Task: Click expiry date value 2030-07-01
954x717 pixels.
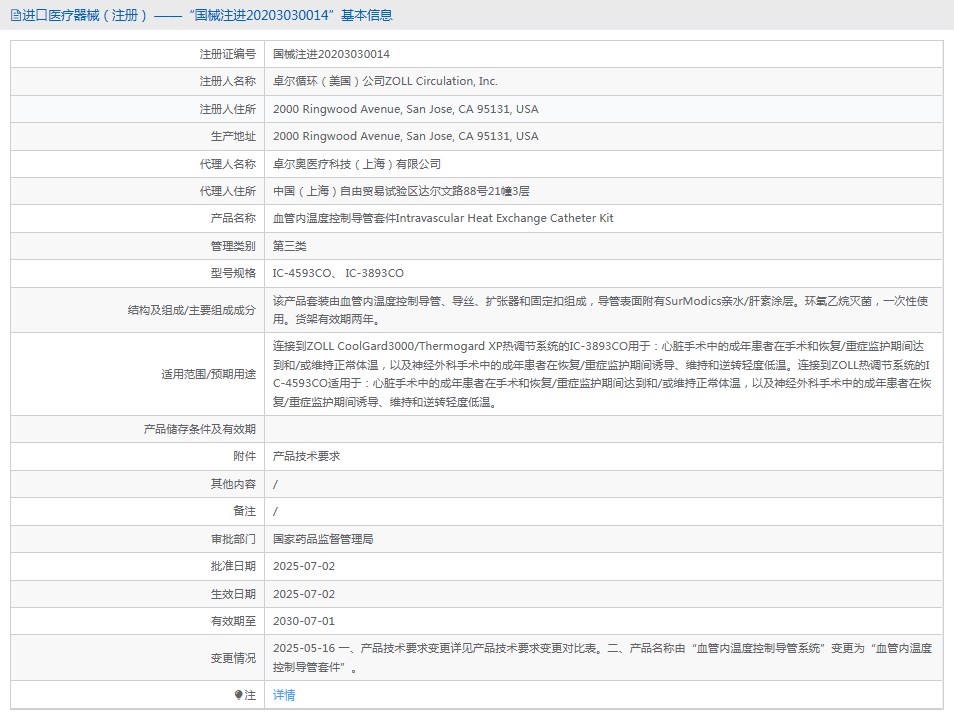Action: coord(304,621)
